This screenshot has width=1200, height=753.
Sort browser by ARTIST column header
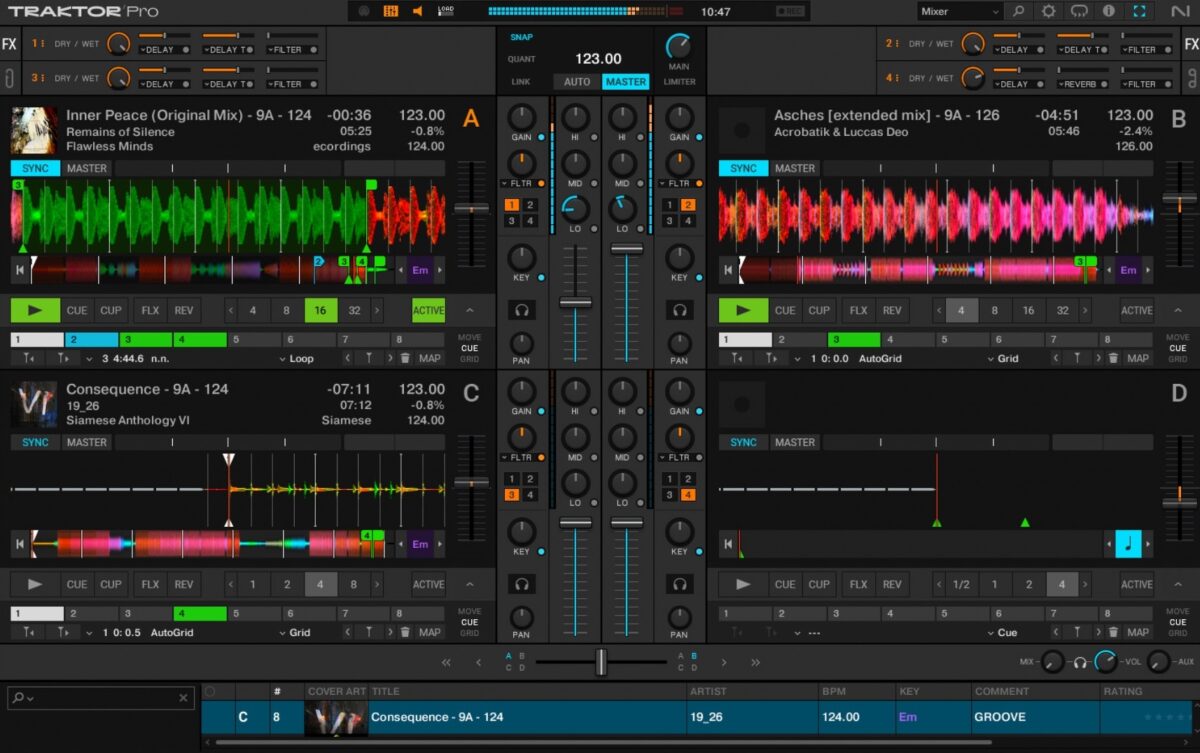(x=750, y=691)
